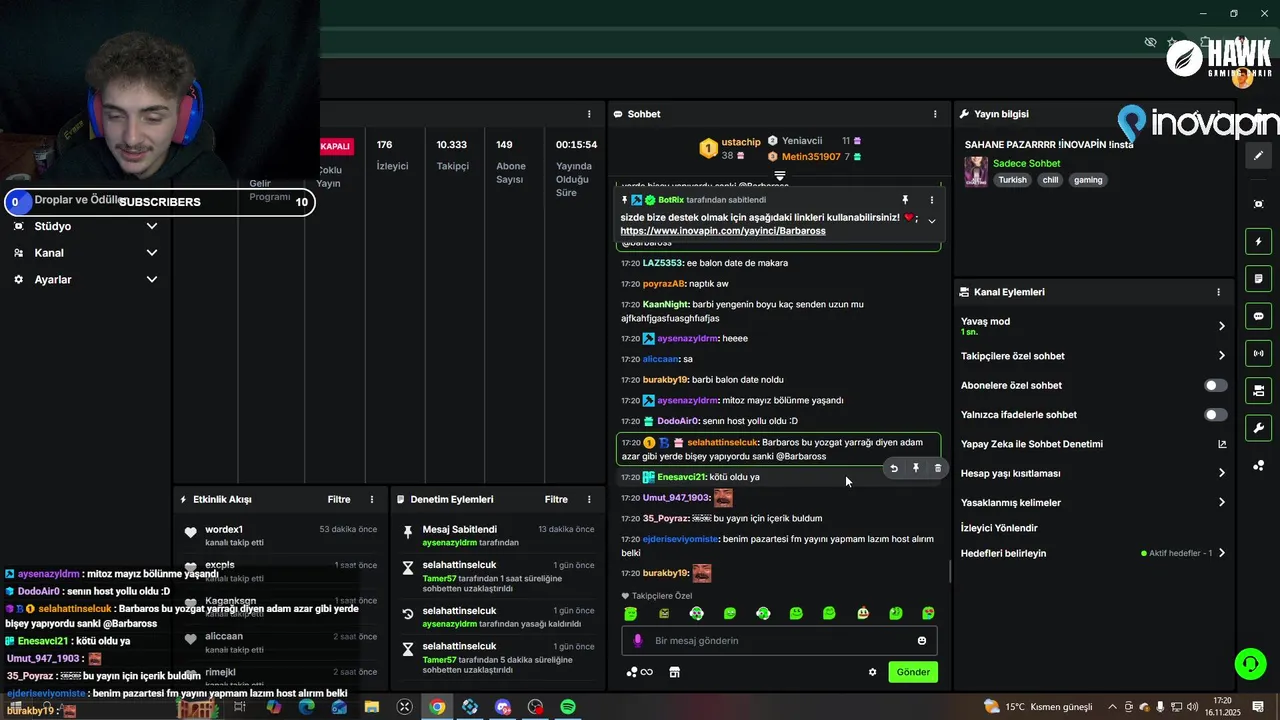Open Yasaklanmış kelimeler chevron
This screenshot has height=720, width=1280.
pyautogui.click(x=1221, y=502)
